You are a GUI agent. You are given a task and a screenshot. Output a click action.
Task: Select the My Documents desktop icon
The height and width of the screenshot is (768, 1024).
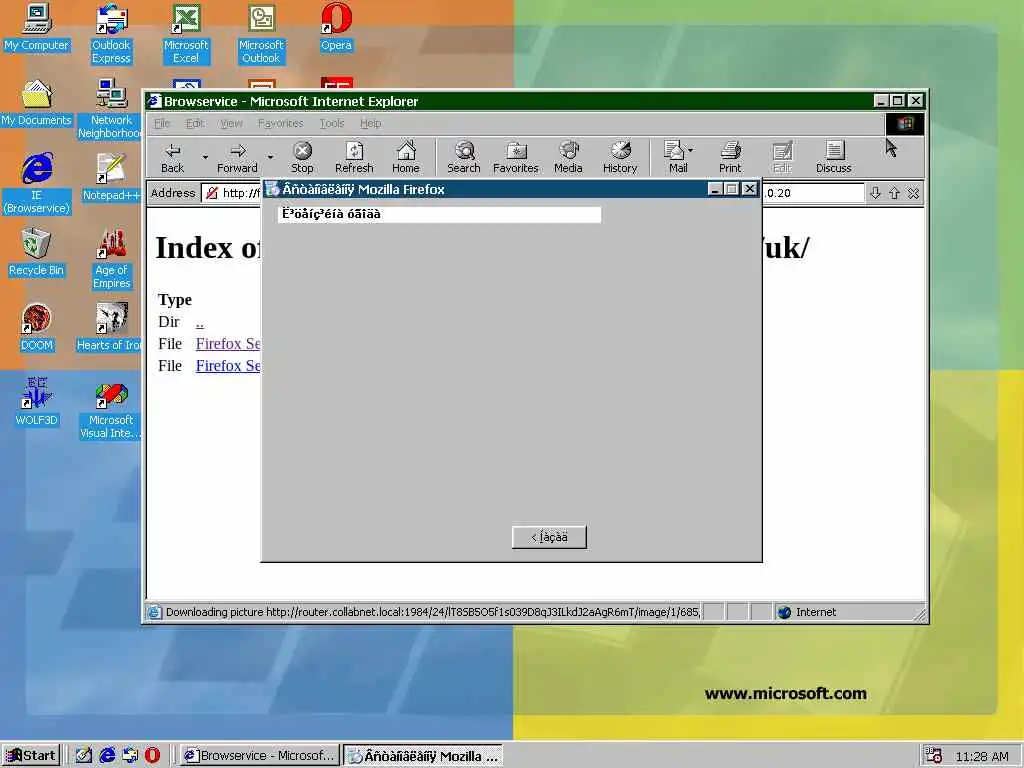(x=37, y=103)
